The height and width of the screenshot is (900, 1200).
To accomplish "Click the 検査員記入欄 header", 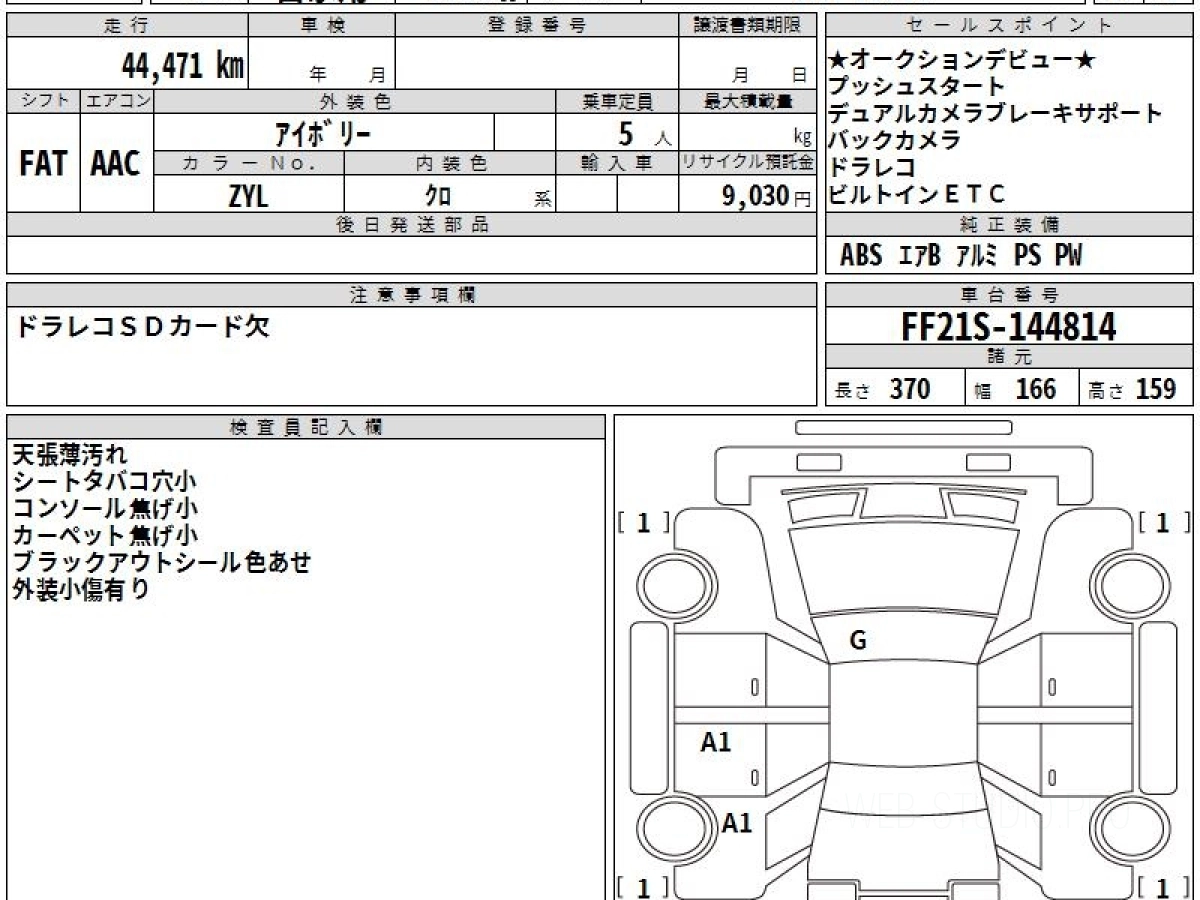I will (306, 427).
